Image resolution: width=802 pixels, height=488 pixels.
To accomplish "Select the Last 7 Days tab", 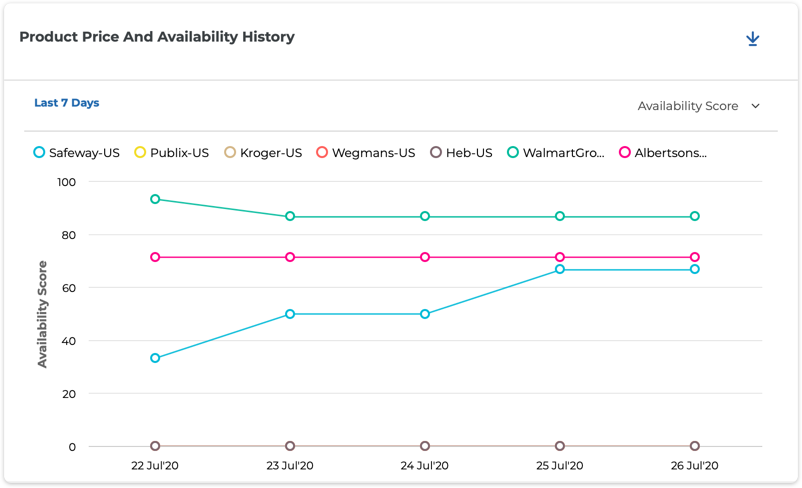I will pyautogui.click(x=67, y=103).
